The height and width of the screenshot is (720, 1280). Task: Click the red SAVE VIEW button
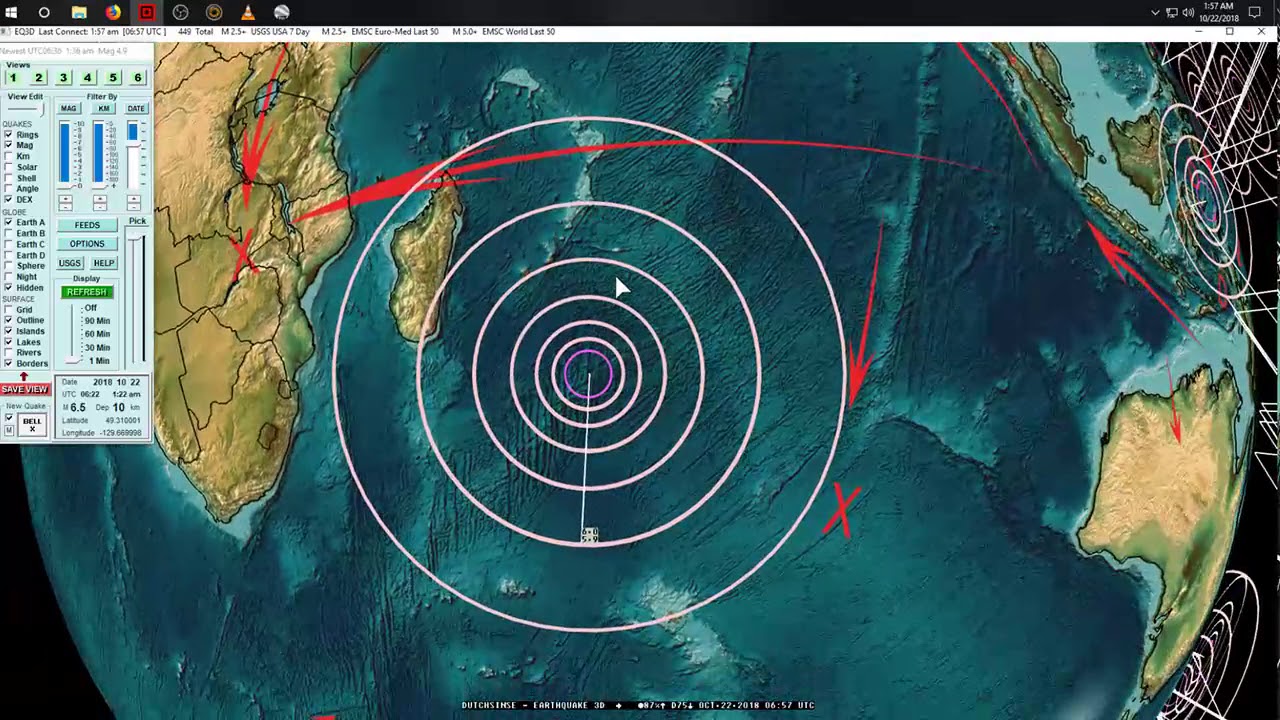tap(24, 389)
